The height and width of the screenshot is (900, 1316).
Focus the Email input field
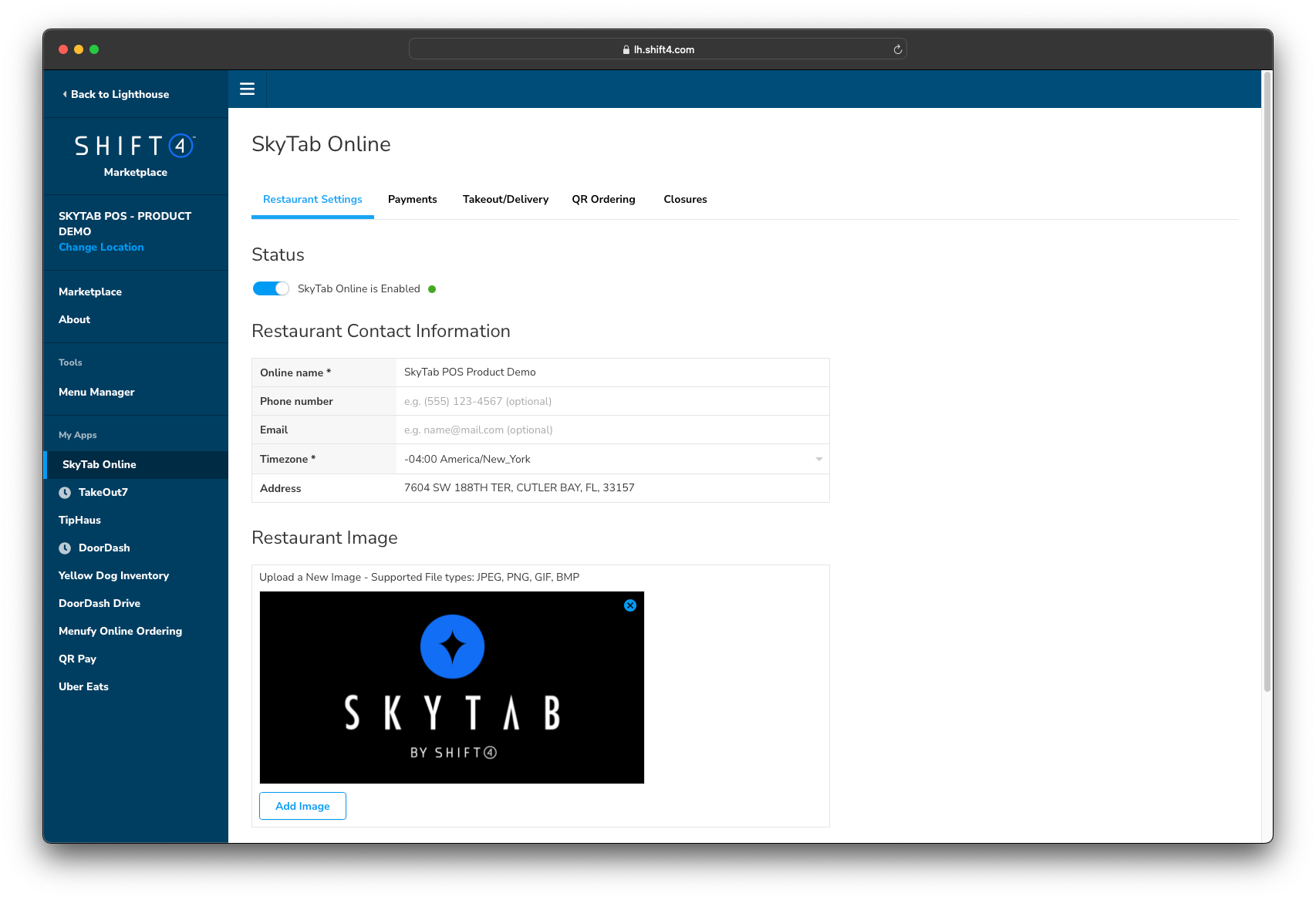point(612,430)
